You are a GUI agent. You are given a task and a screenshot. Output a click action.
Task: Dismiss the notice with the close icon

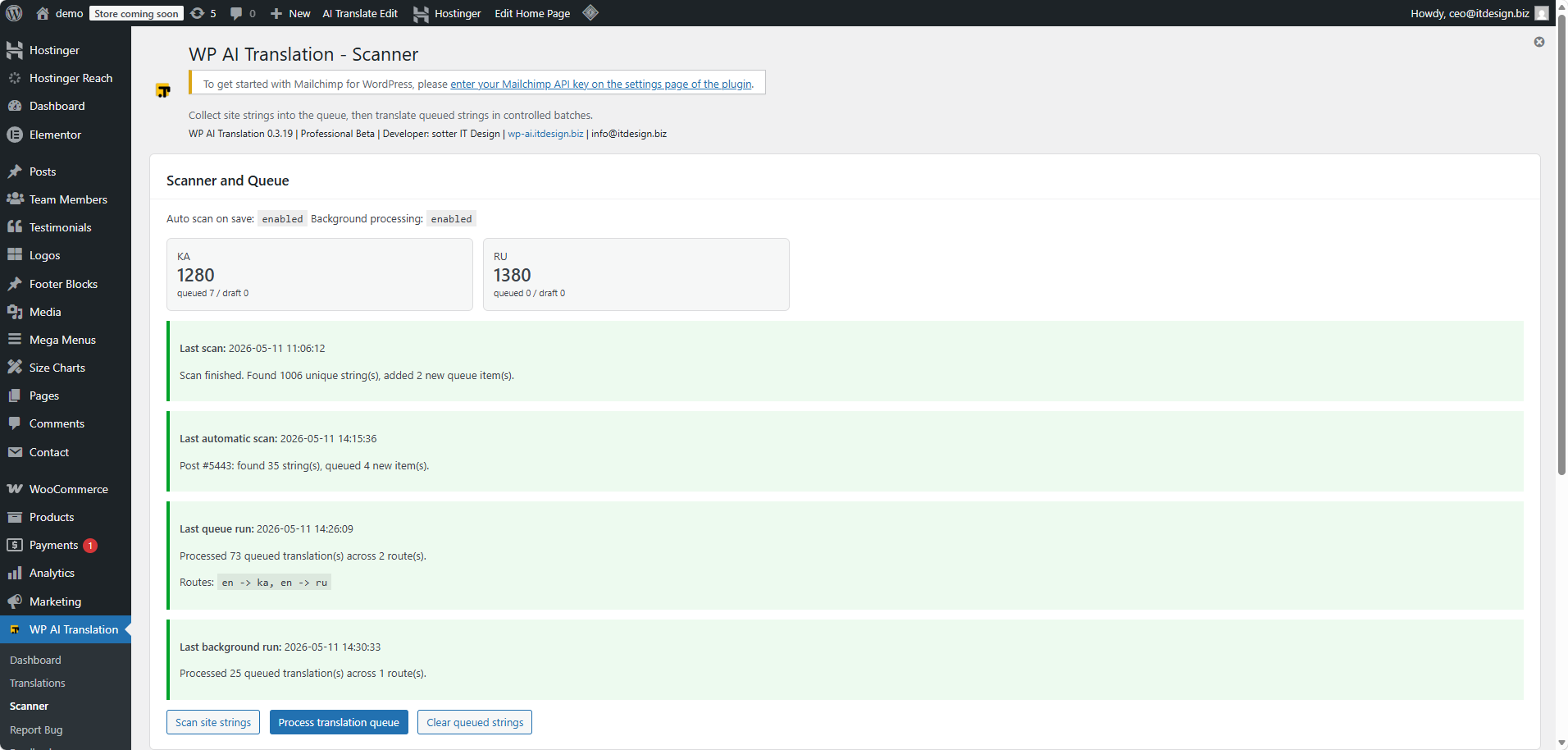tap(1539, 42)
